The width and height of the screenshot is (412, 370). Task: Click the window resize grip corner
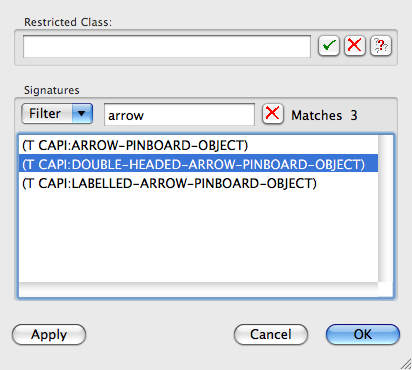tap(405, 363)
